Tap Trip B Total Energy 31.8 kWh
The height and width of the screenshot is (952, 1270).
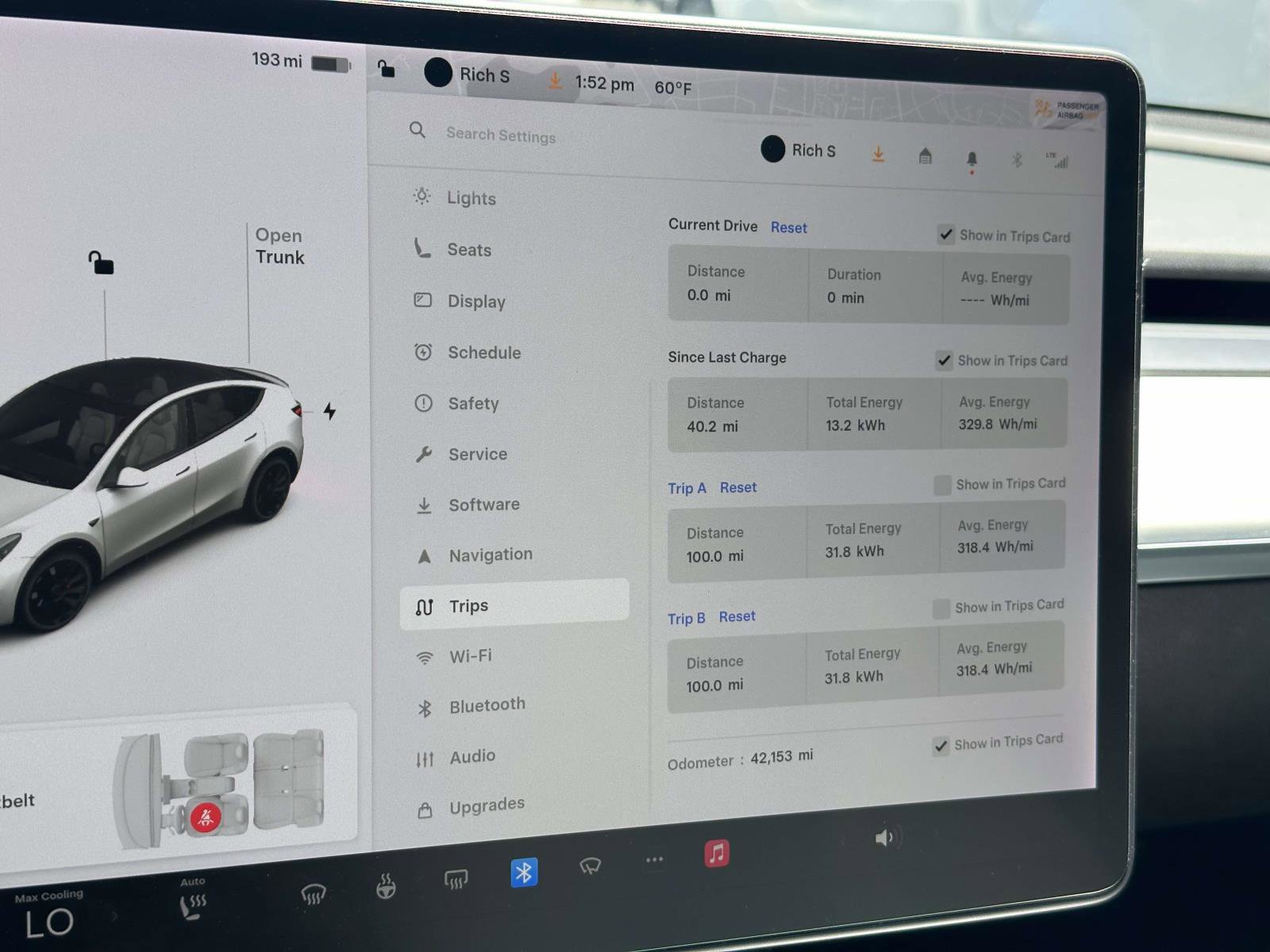pyautogui.click(x=853, y=677)
